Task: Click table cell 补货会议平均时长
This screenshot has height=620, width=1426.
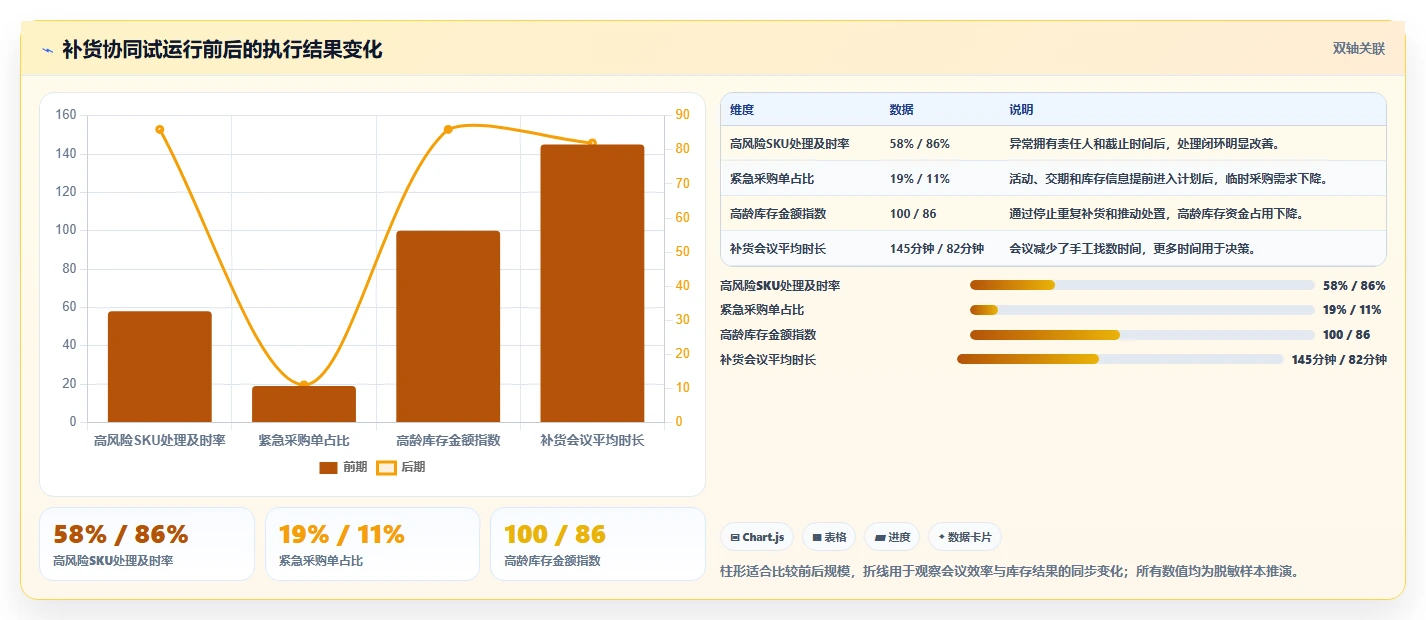Action: [x=778, y=249]
